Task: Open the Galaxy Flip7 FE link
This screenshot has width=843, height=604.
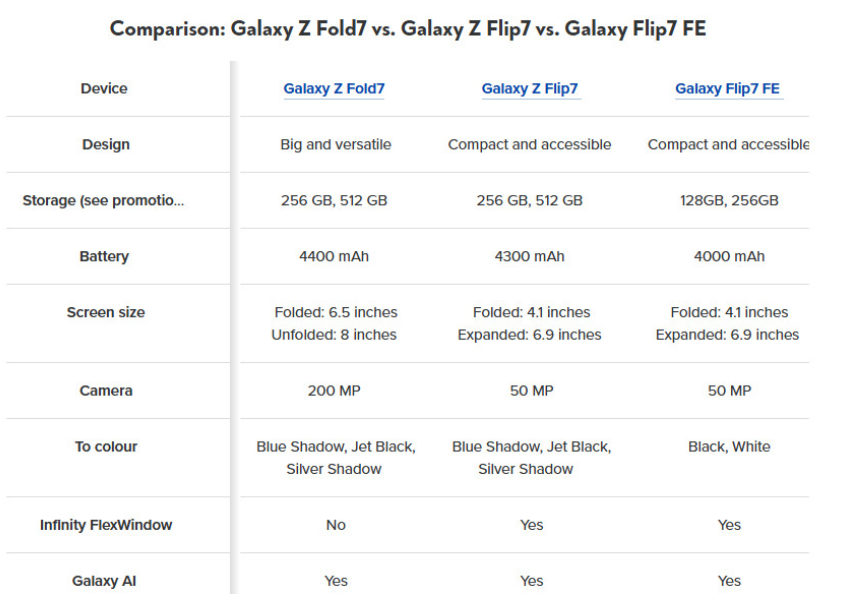Action: 727,89
